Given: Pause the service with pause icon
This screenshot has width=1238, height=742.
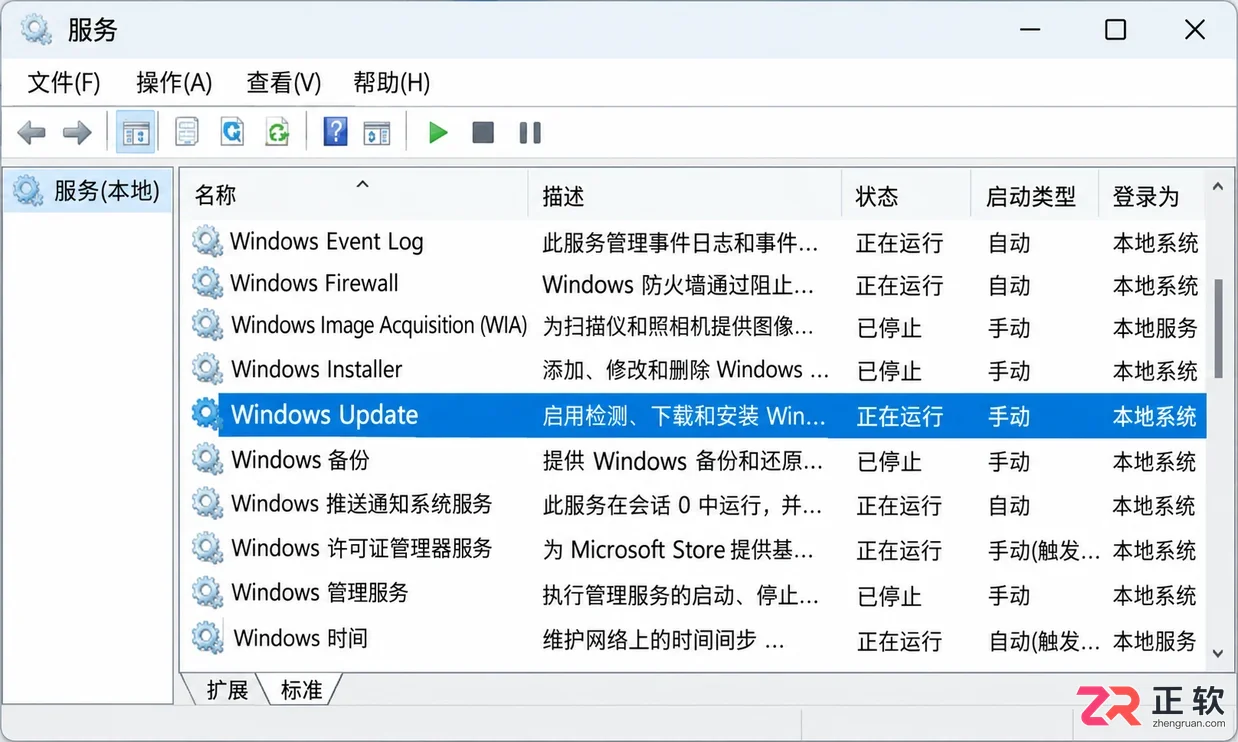Looking at the screenshot, I should point(530,132).
